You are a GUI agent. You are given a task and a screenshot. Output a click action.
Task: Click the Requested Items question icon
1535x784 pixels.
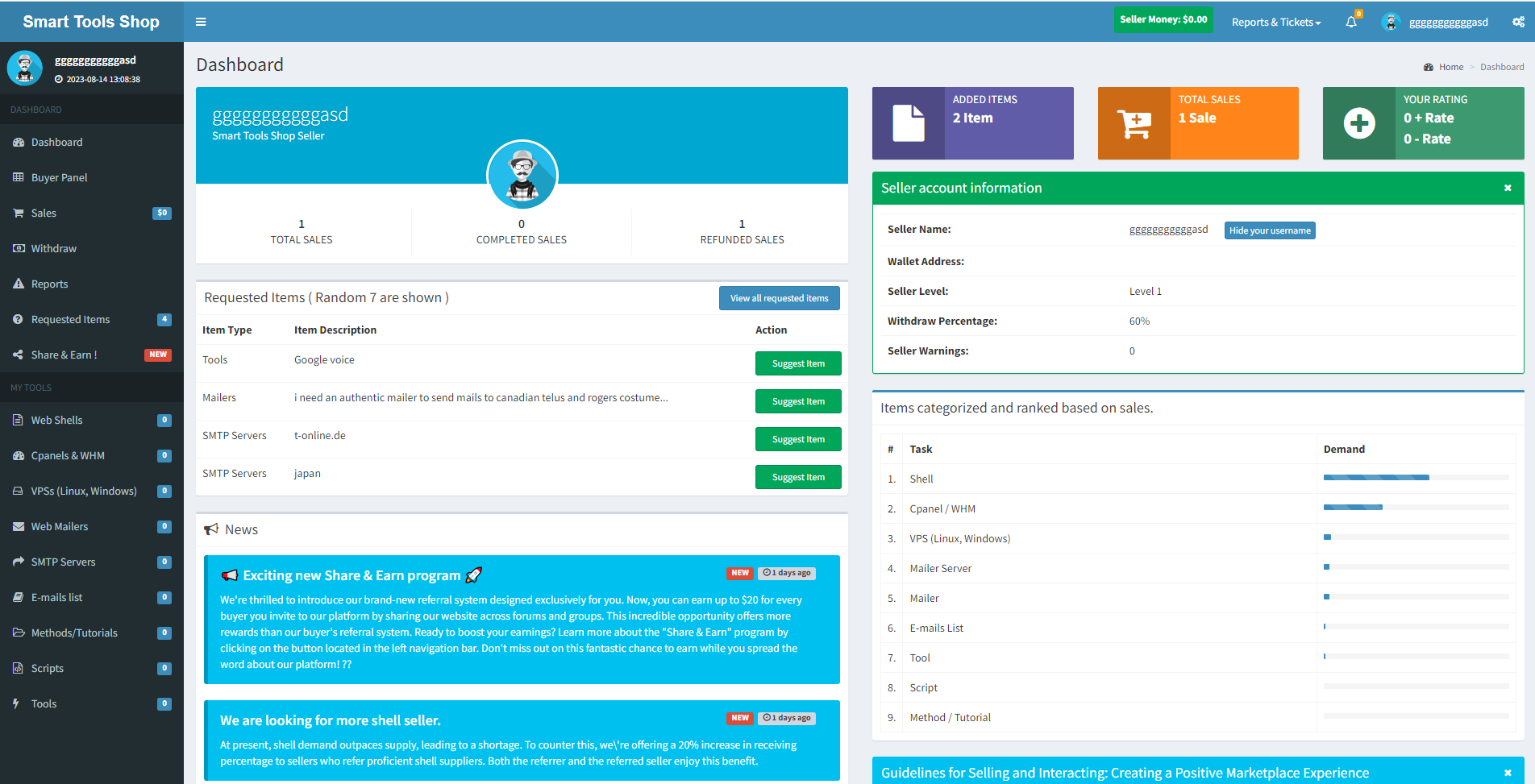pos(19,319)
